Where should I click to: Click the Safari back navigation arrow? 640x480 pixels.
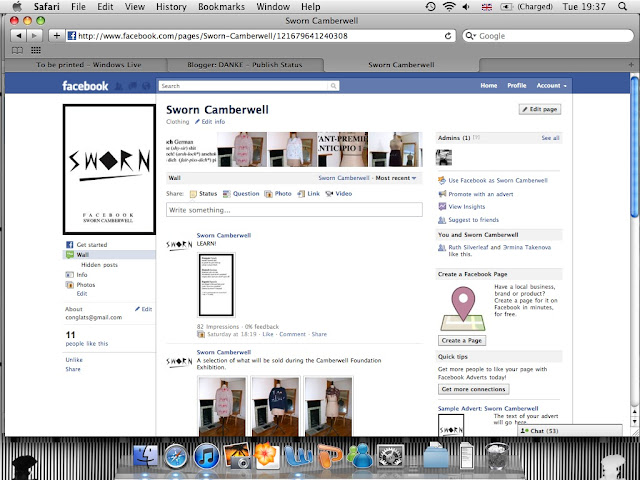tap(19, 36)
